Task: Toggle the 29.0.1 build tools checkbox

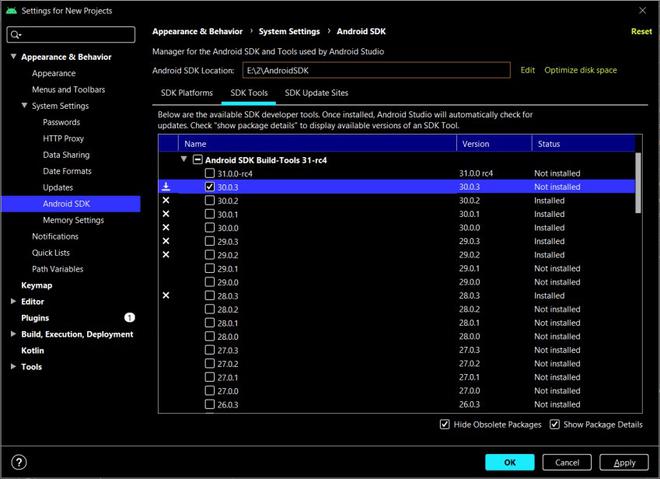Action: pos(210,268)
